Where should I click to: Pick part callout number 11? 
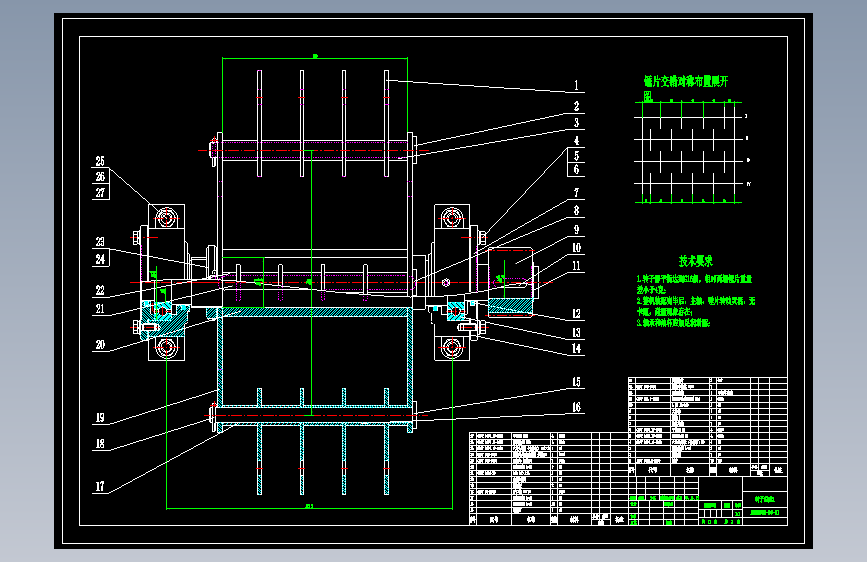[576, 266]
